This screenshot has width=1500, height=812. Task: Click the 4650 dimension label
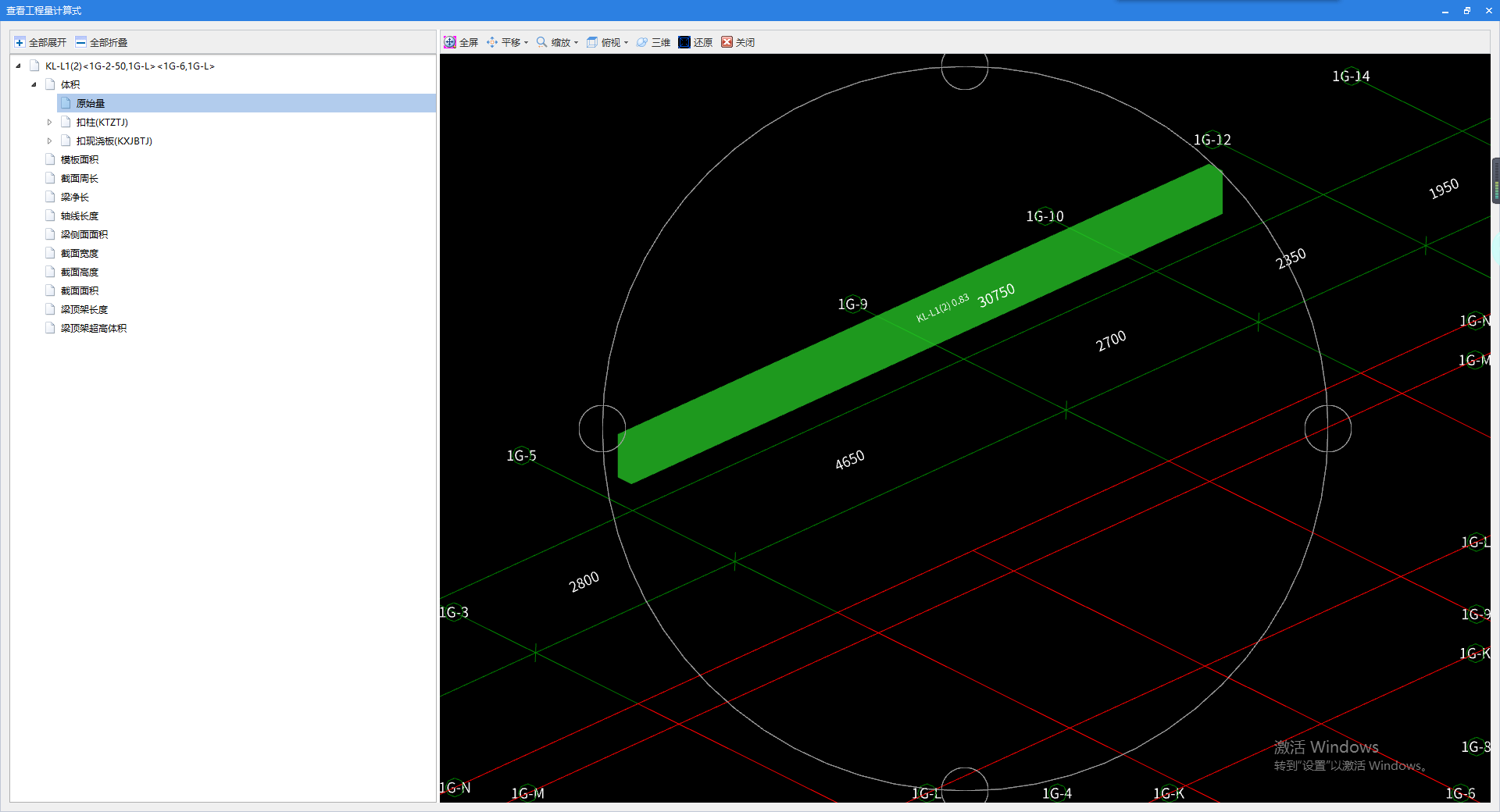pos(850,459)
